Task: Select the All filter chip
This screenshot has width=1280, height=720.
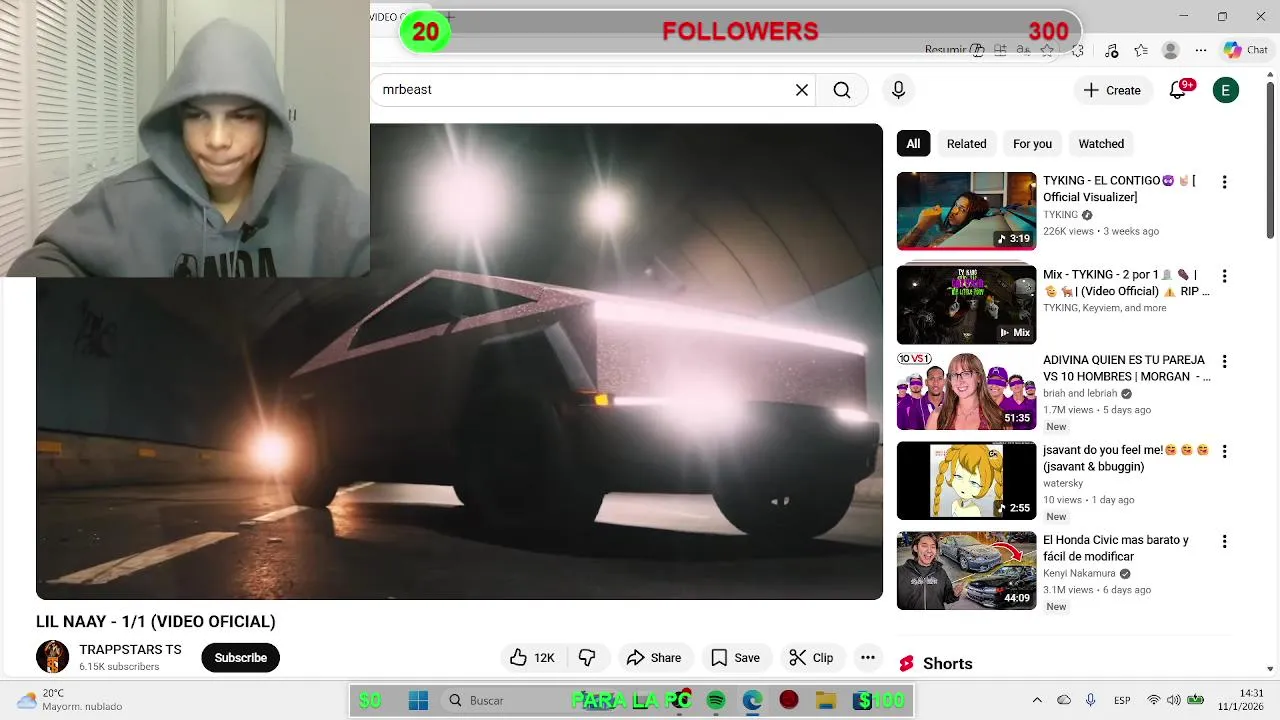Action: 913,144
